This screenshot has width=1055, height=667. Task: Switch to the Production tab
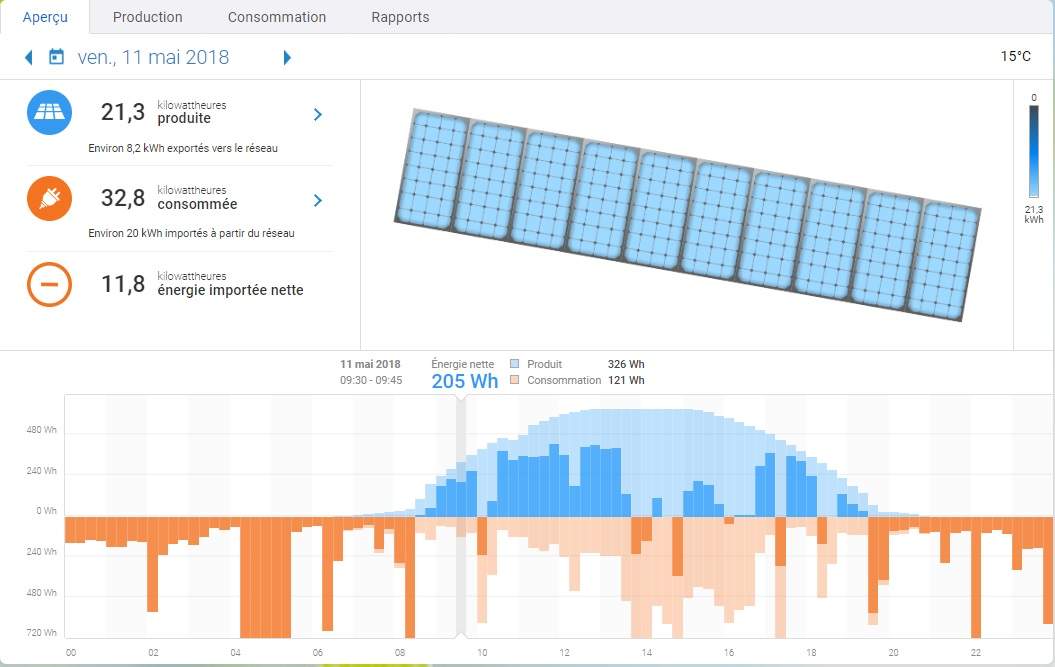click(147, 17)
